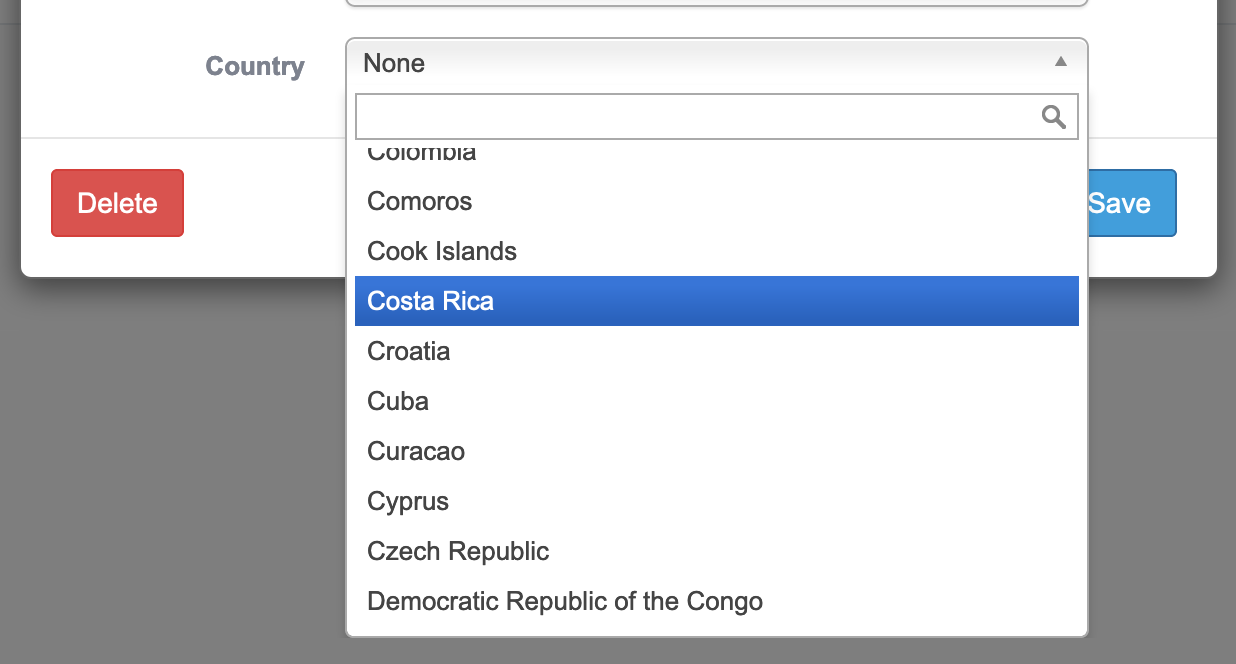
Task: Click the magnifier icon in the search box
Action: pos(1053,117)
